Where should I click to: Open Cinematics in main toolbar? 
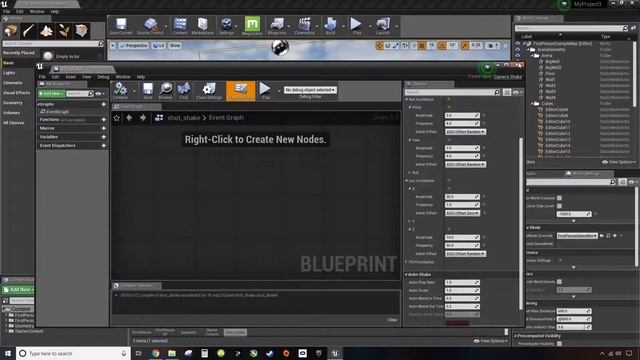coord(304,26)
